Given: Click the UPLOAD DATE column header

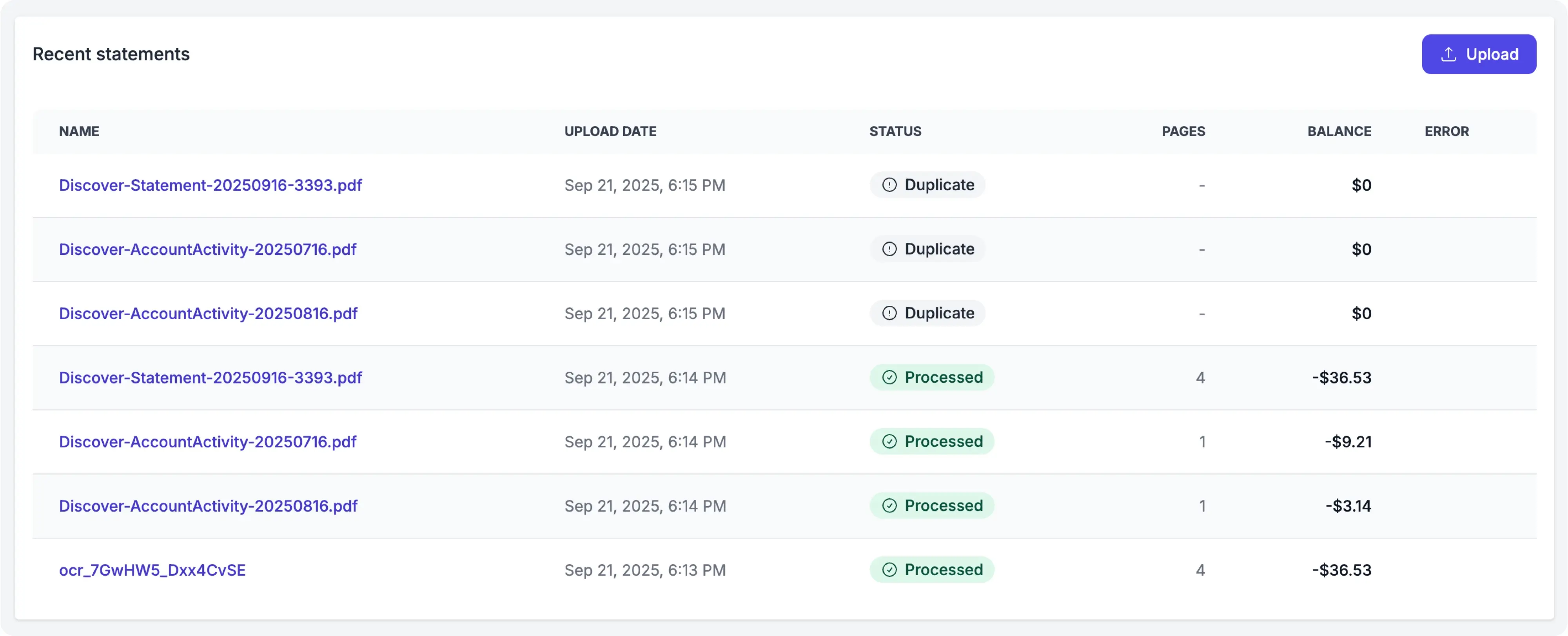Looking at the screenshot, I should click(610, 131).
